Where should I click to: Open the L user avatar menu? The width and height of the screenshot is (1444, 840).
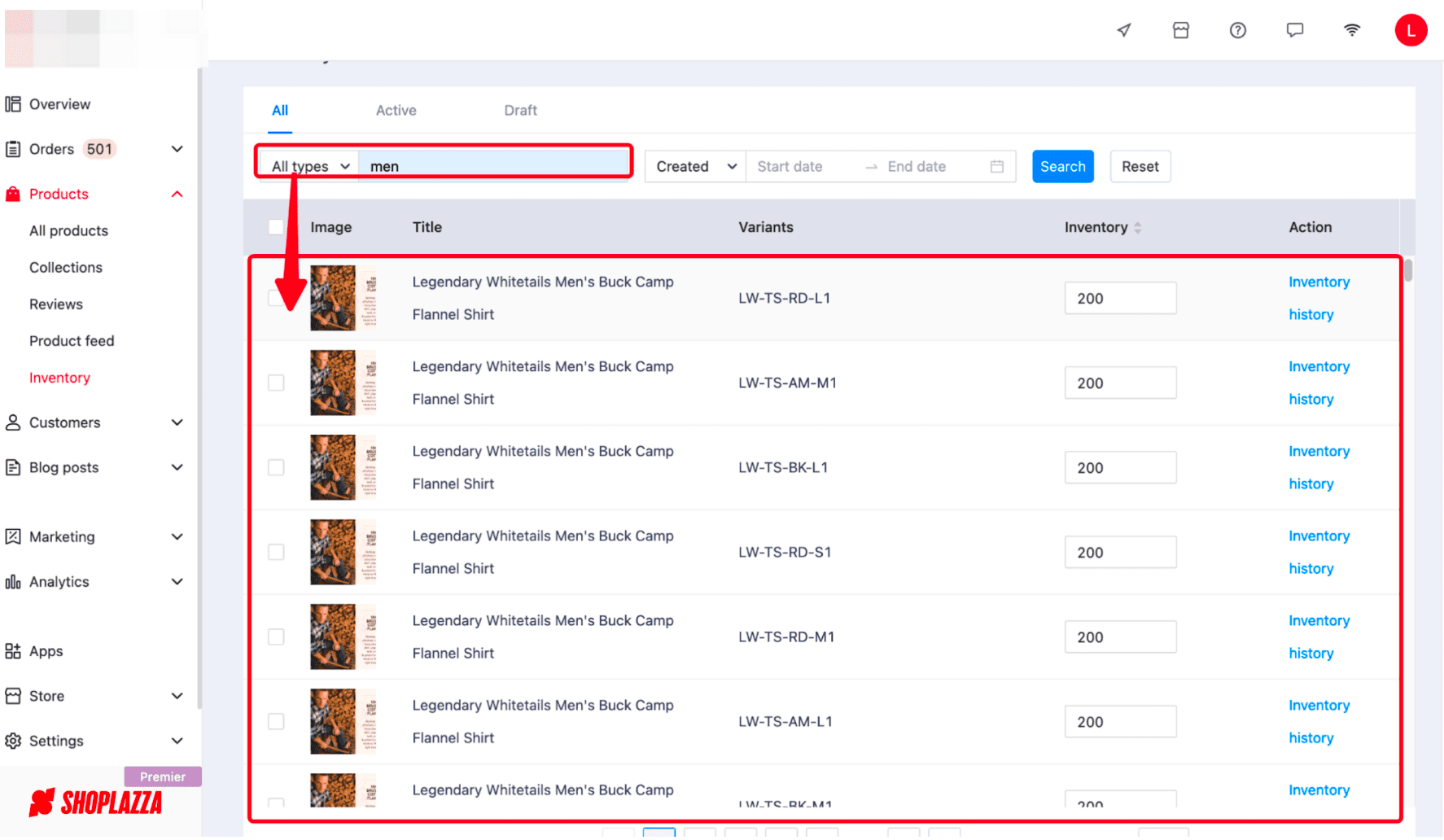[x=1411, y=30]
